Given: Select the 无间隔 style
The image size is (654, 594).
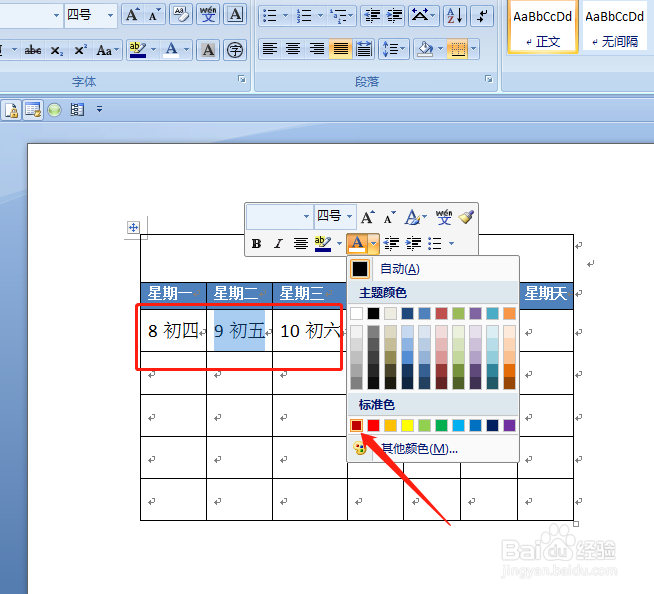Looking at the screenshot, I should click(615, 28).
